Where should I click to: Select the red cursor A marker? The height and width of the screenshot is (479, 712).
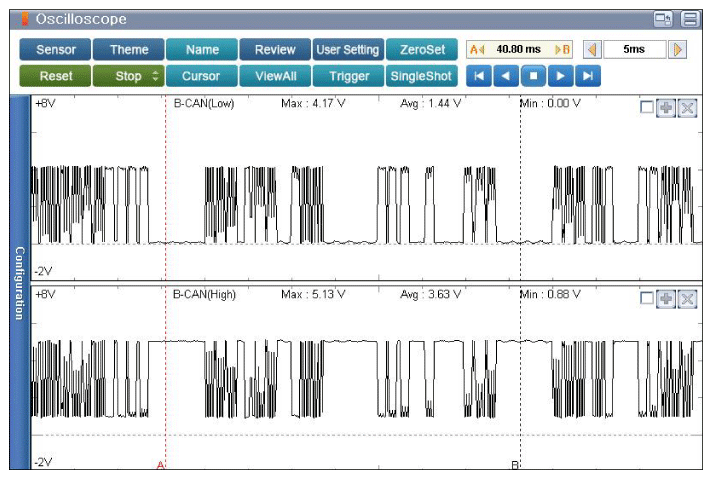pyautogui.click(x=160, y=465)
